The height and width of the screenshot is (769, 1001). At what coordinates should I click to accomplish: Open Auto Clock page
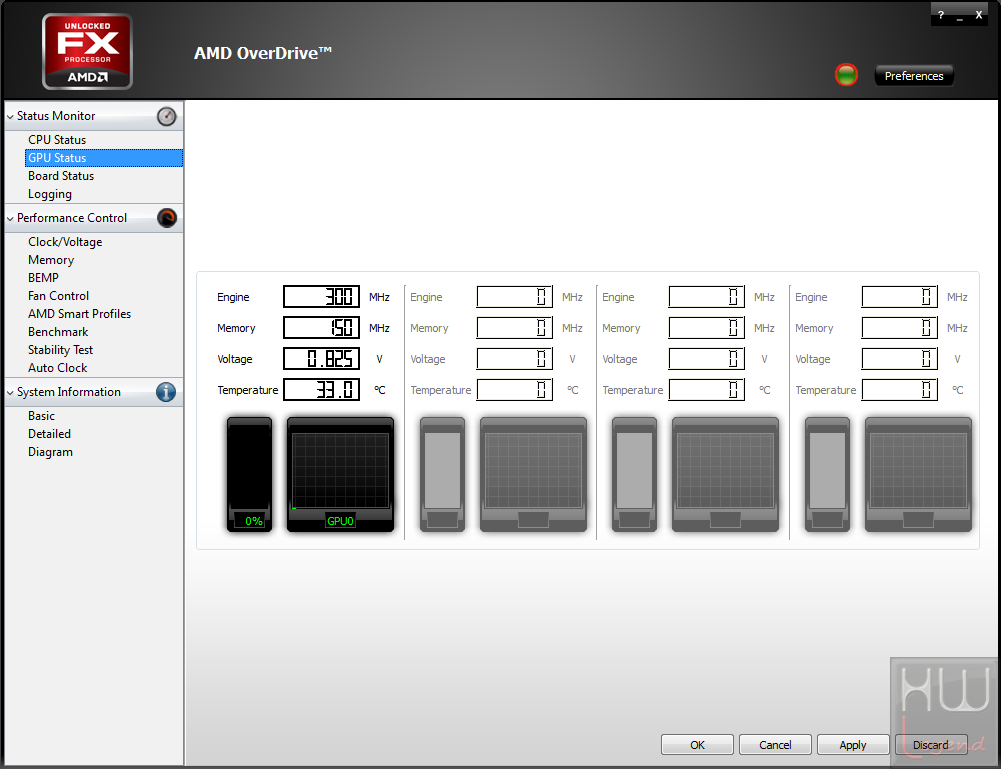pyautogui.click(x=57, y=368)
